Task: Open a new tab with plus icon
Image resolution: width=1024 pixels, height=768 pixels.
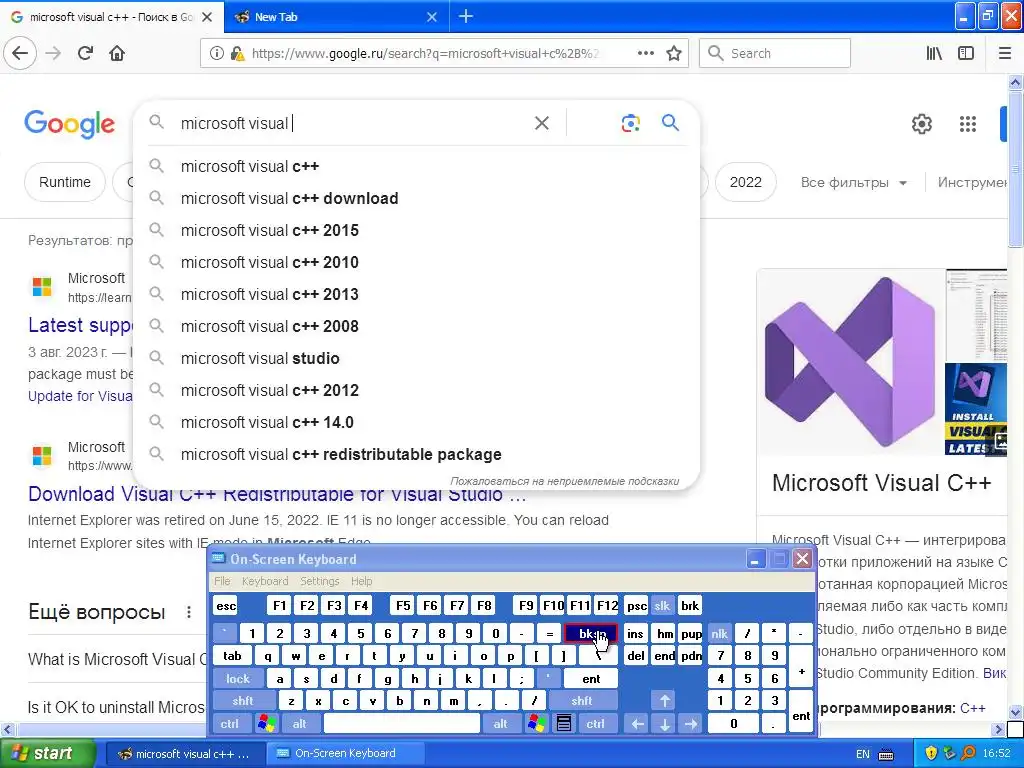Action: click(x=466, y=16)
